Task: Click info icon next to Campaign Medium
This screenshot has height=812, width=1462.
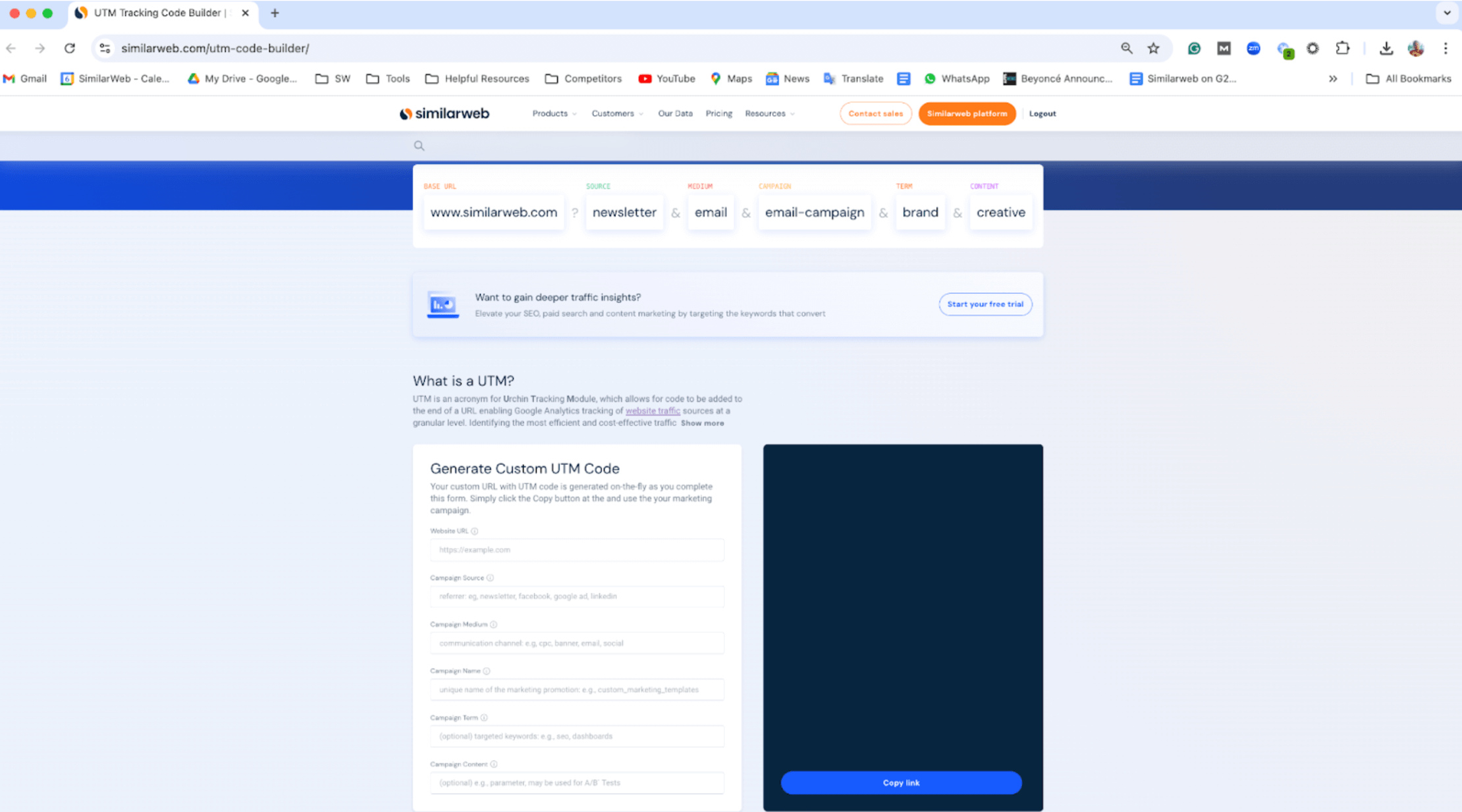Action: point(493,624)
